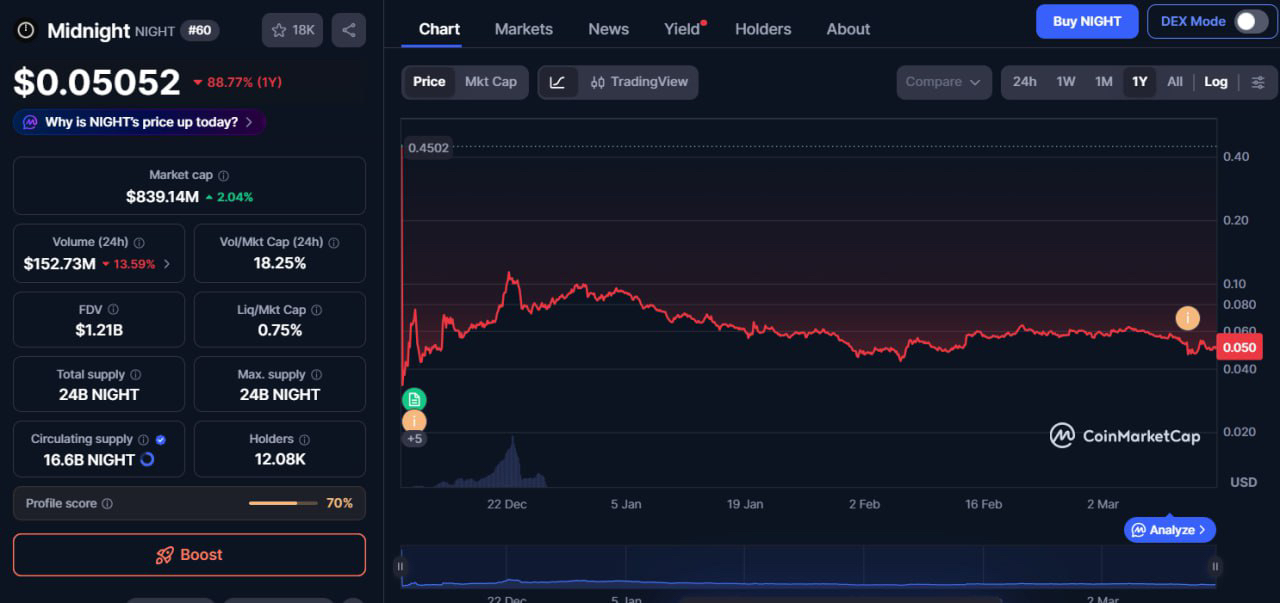Viewport: 1280px width, 603px height.
Task: Click the Max. supply info icon
Action: [315, 375]
